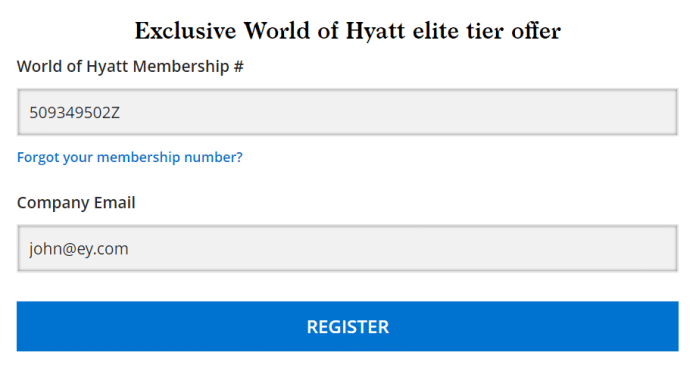
Task: Click the World of Hyatt Membership # label
Action: (x=130, y=67)
